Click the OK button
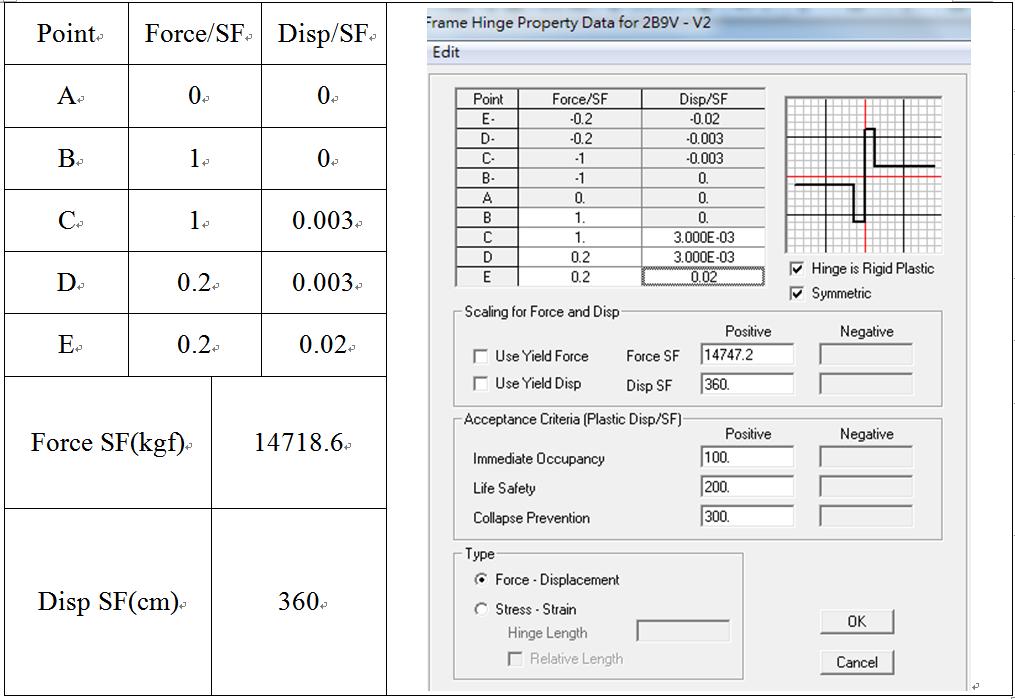Image resolution: width=1015 pixels, height=699 pixels. pos(857,621)
